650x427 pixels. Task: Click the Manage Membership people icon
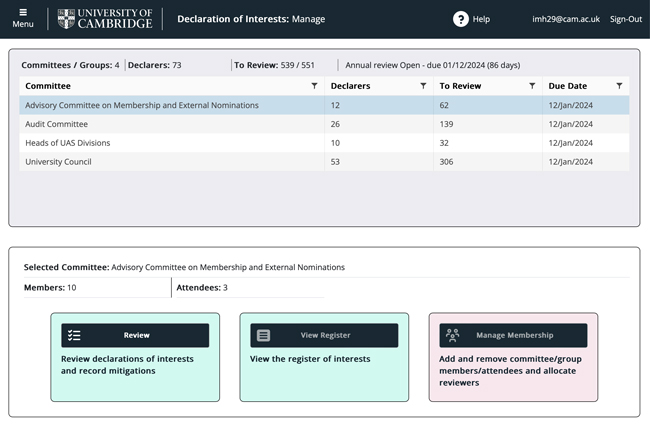pos(452,335)
